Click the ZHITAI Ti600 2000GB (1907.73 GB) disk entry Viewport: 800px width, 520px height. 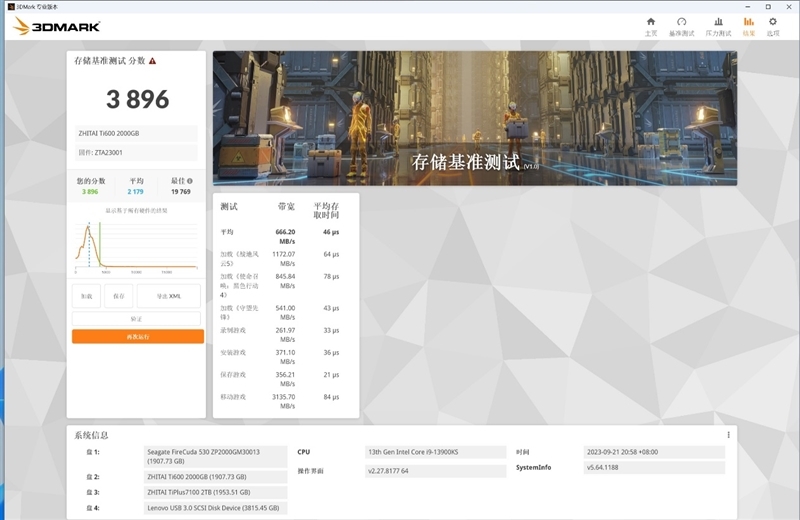216,477
